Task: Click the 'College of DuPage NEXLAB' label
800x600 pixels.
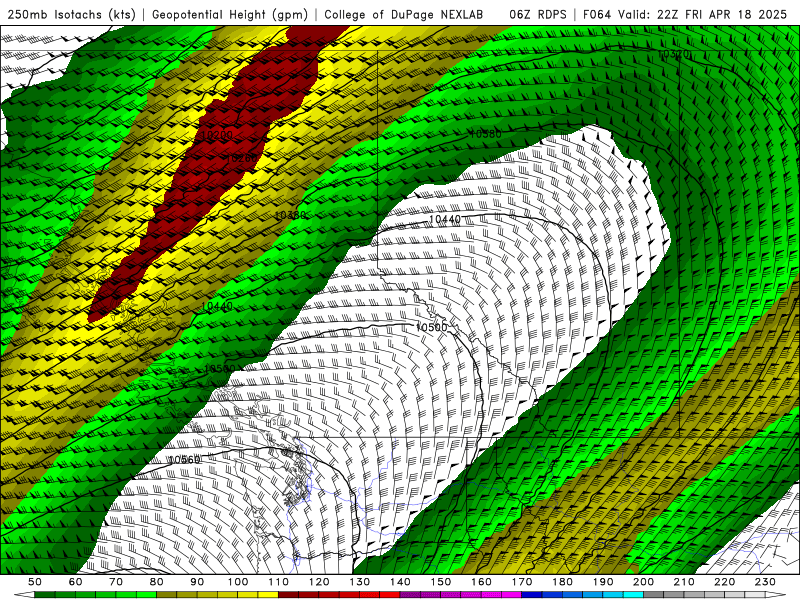Action: click(x=404, y=15)
